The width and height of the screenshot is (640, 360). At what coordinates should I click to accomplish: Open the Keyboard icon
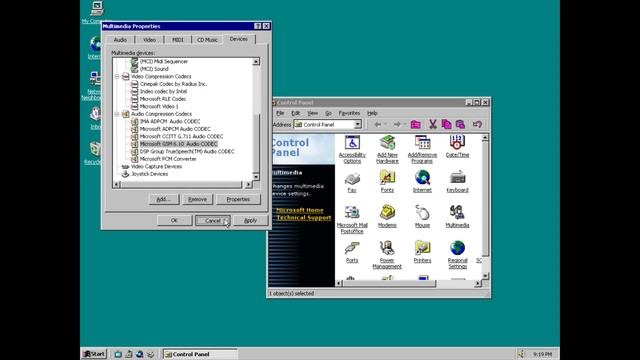point(457,182)
